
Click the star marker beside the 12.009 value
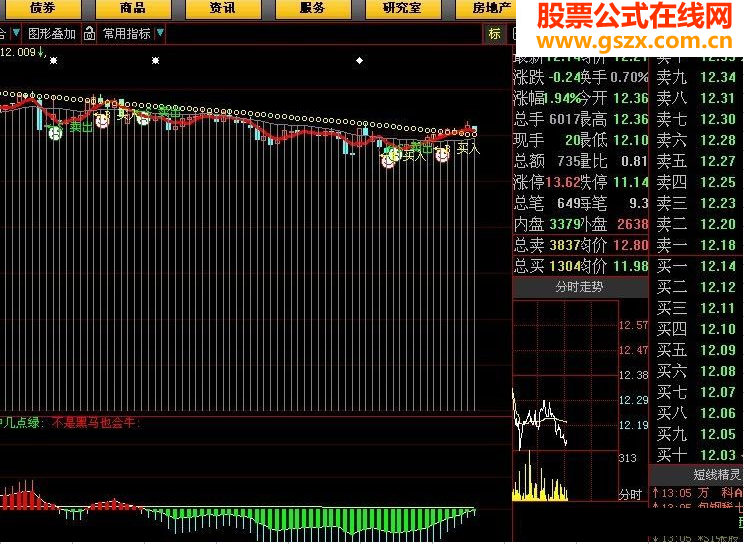(x=54, y=60)
